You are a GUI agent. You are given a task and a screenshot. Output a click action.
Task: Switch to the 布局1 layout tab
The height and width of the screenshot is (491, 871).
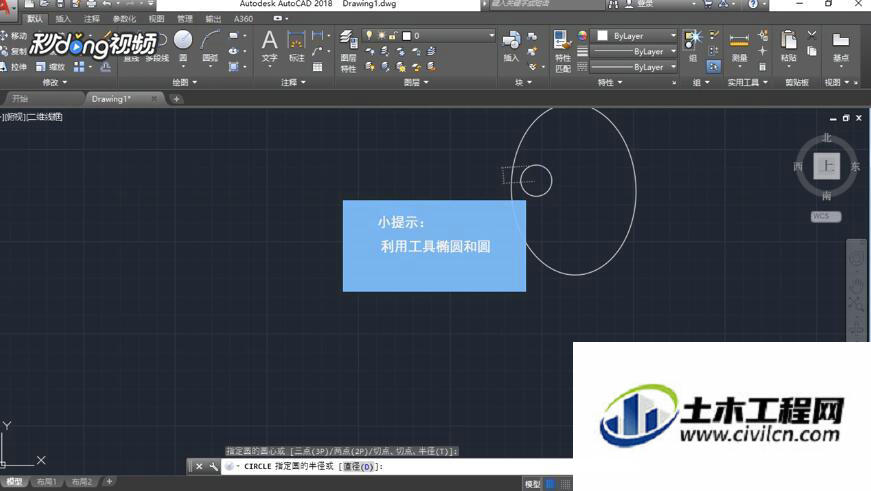[47, 482]
